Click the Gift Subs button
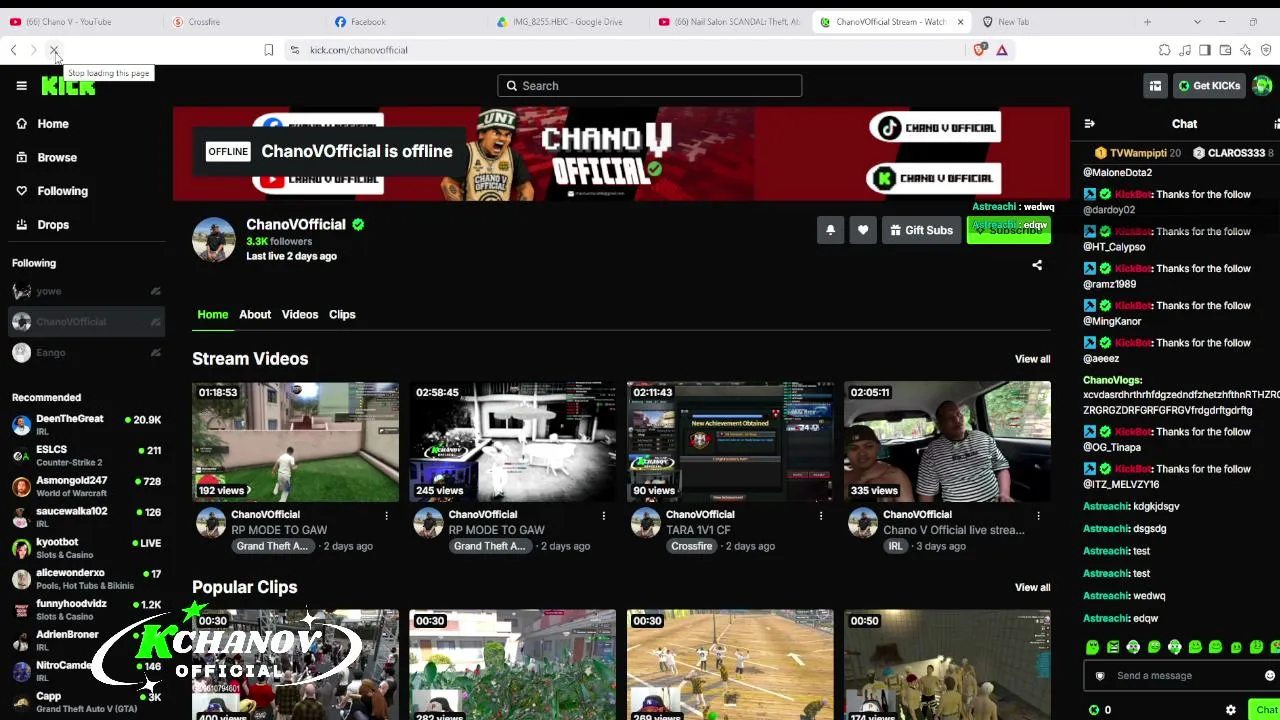This screenshot has width=1280, height=720. [921, 230]
